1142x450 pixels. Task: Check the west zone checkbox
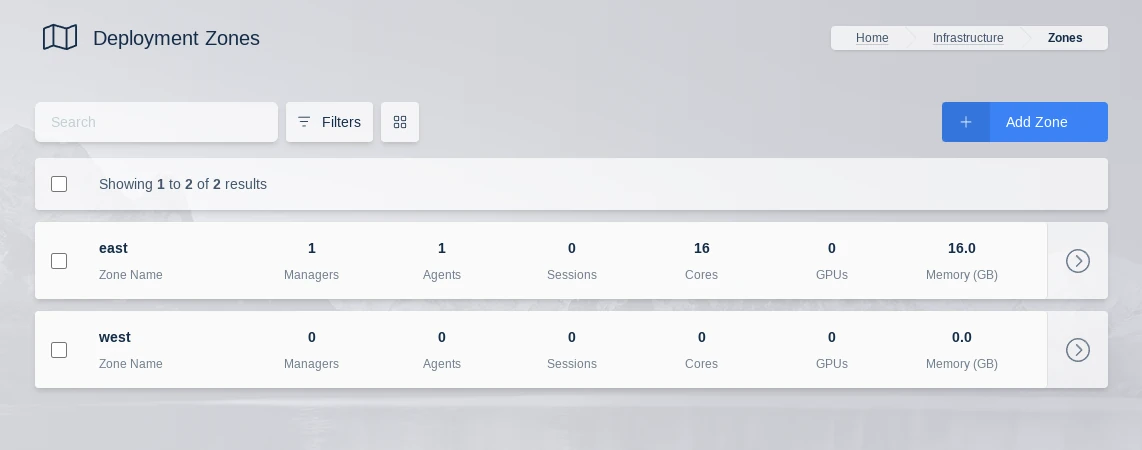click(59, 350)
